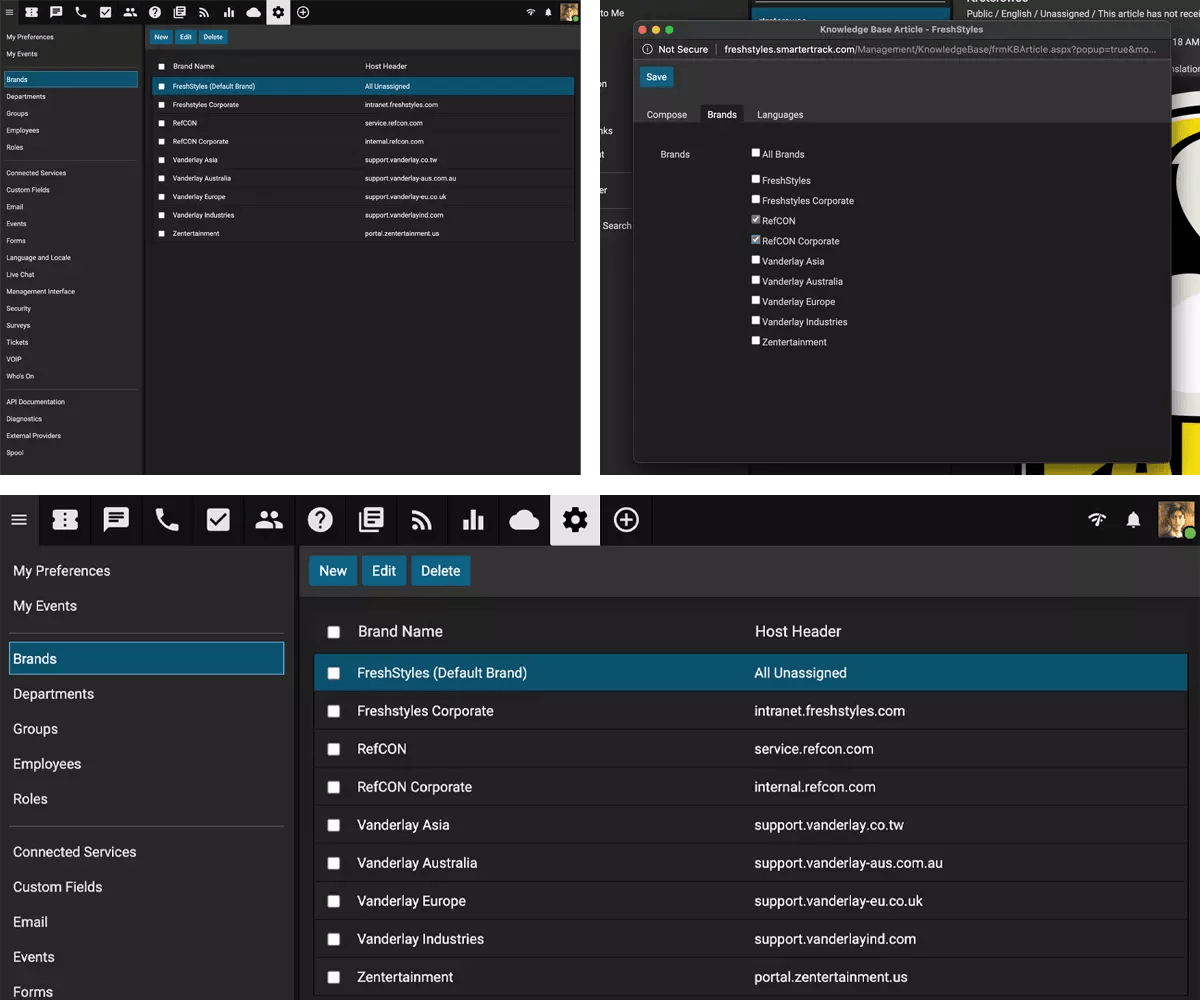The width and height of the screenshot is (1200, 1000).
Task: Open the notifications bell in the small screenshot
Action: click(x=548, y=12)
